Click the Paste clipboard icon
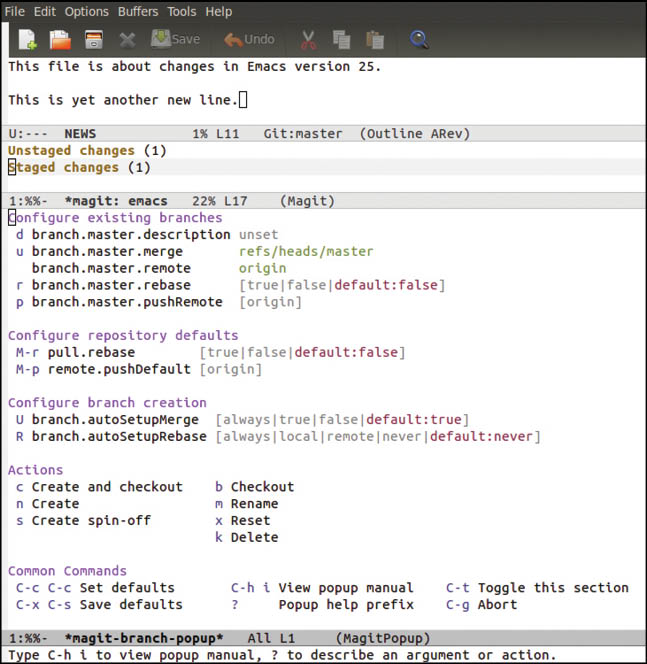This screenshot has height=664, width=647. point(375,40)
